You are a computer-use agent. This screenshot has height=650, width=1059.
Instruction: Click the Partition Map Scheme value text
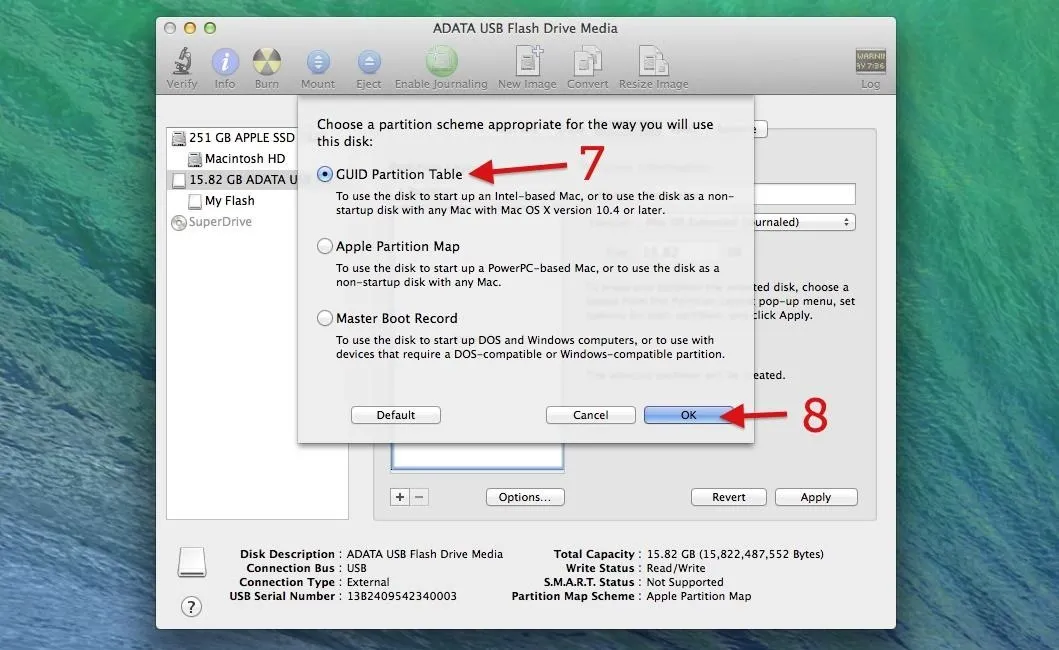coord(698,597)
